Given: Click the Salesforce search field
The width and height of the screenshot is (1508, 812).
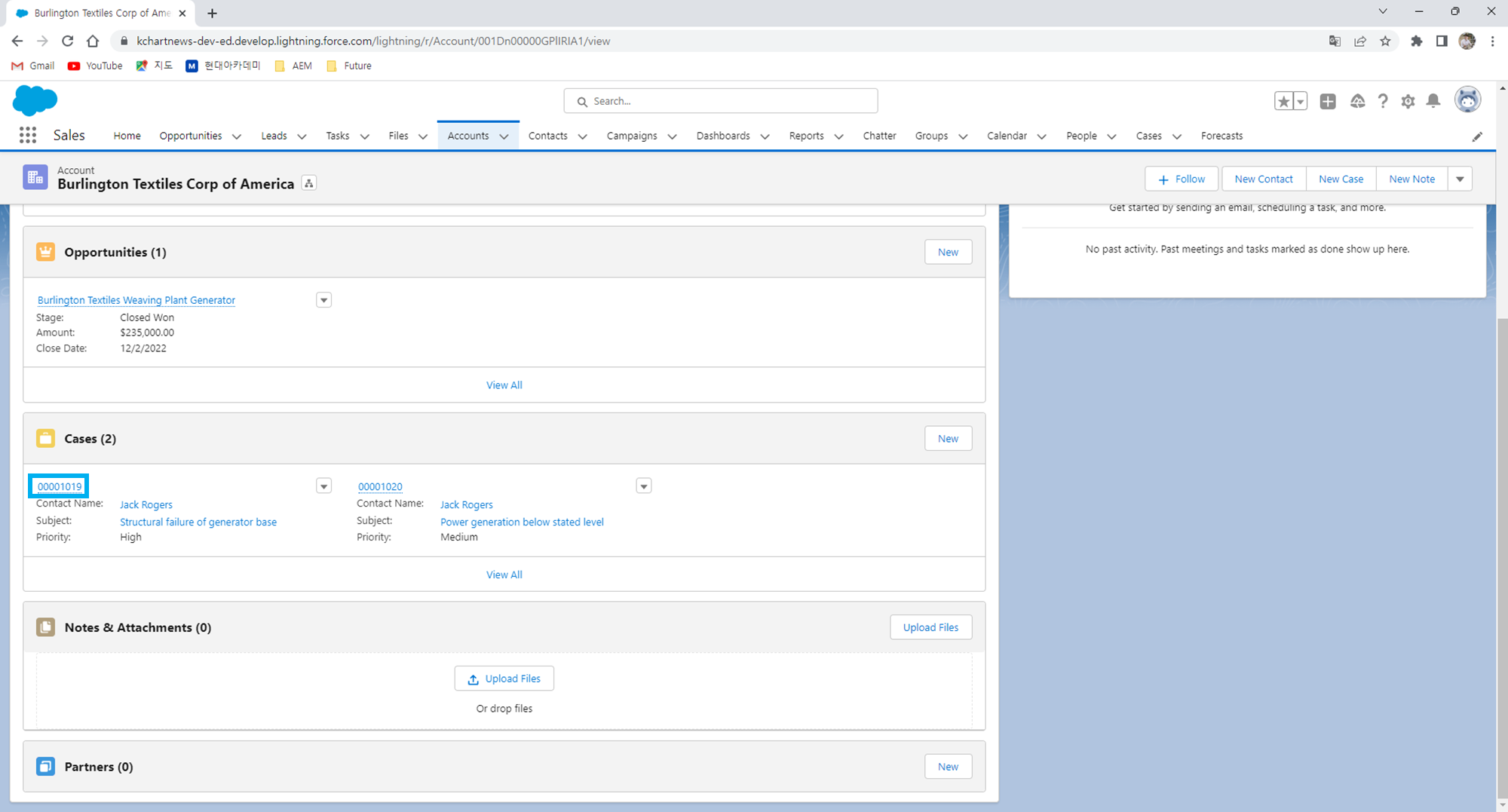Looking at the screenshot, I should (721, 101).
